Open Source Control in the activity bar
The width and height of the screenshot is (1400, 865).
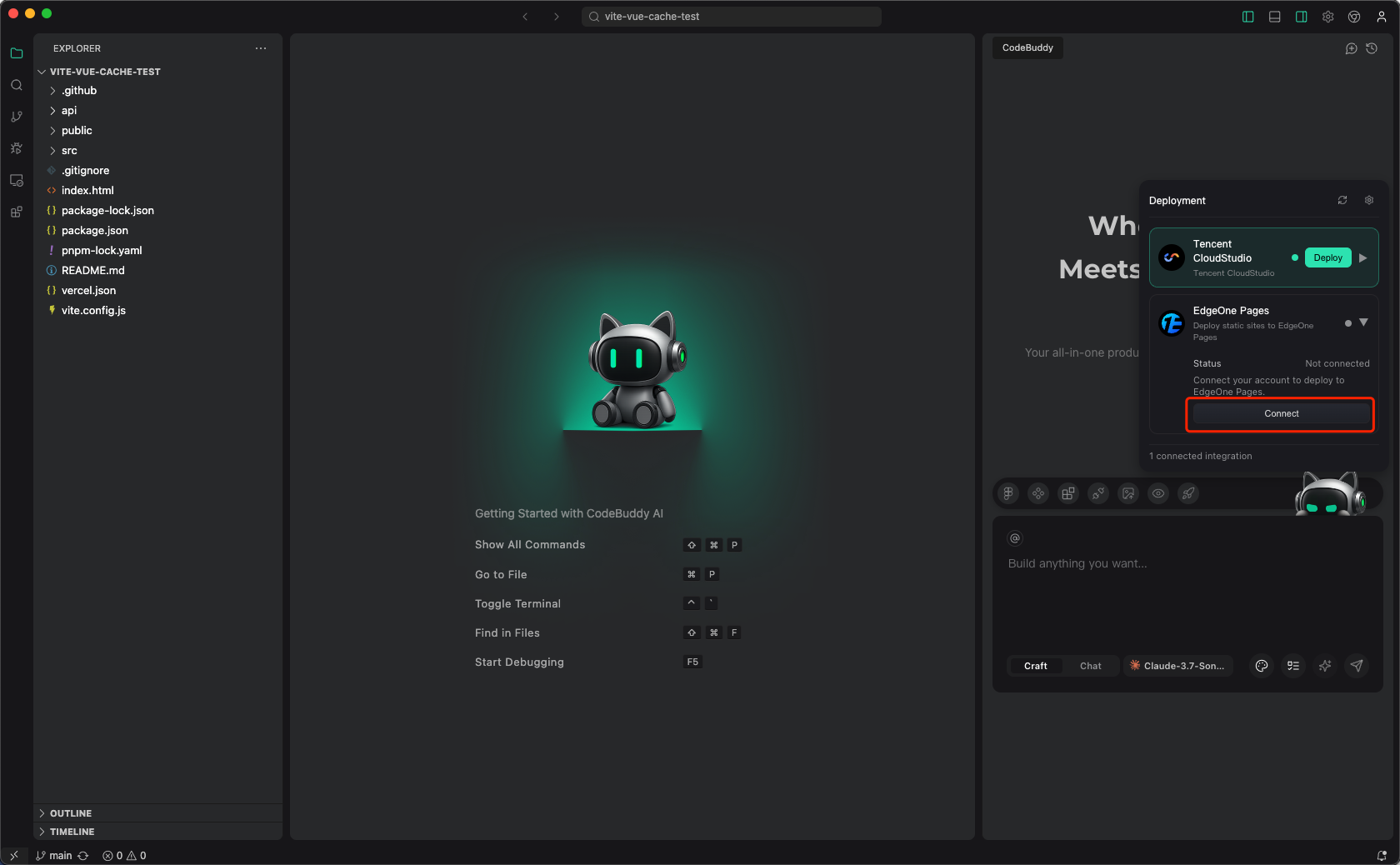[x=17, y=117]
